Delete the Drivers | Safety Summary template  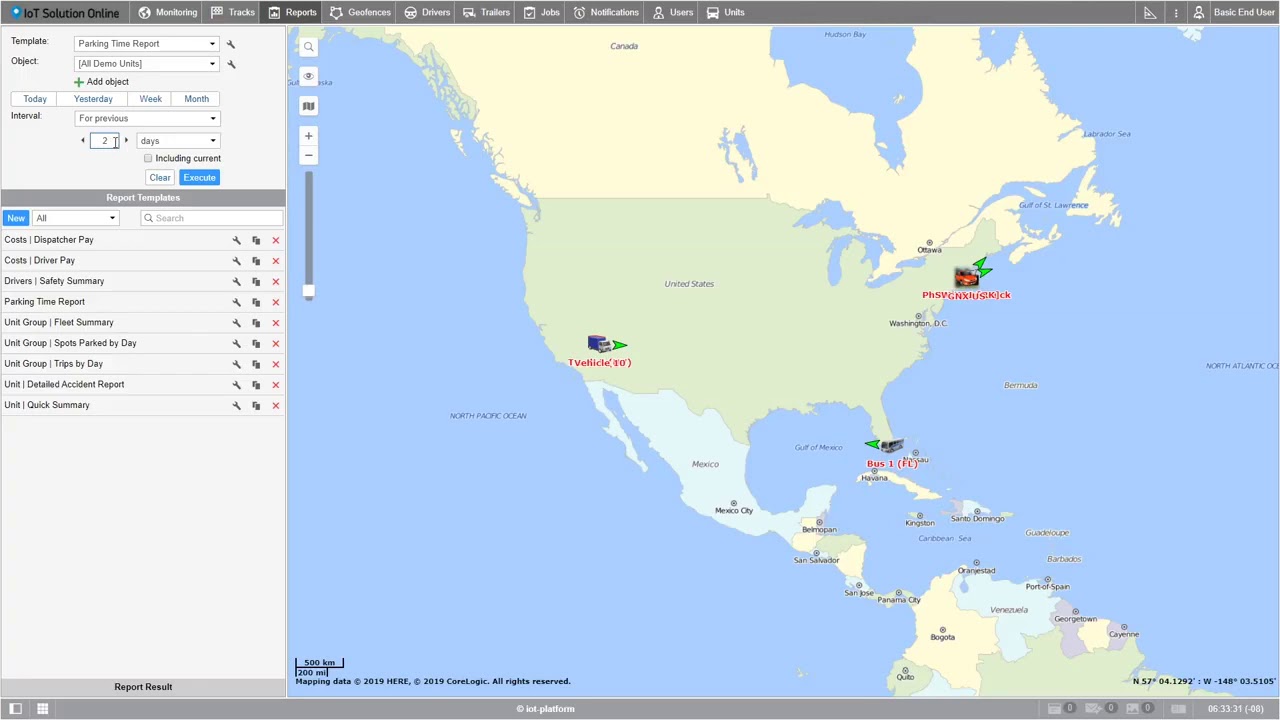[x=276, y=281]
